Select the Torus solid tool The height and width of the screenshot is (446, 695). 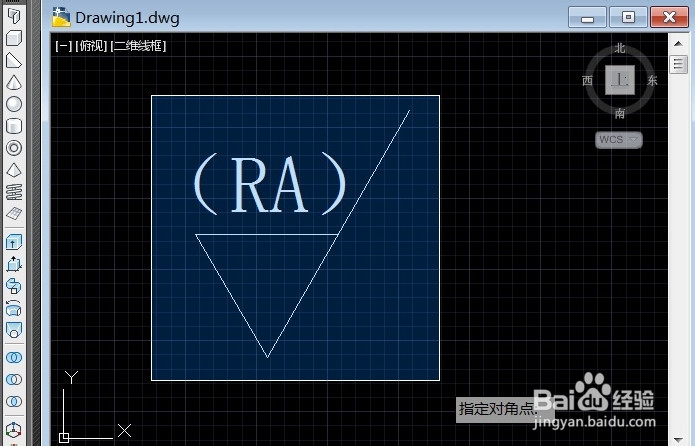click(14, 148)
